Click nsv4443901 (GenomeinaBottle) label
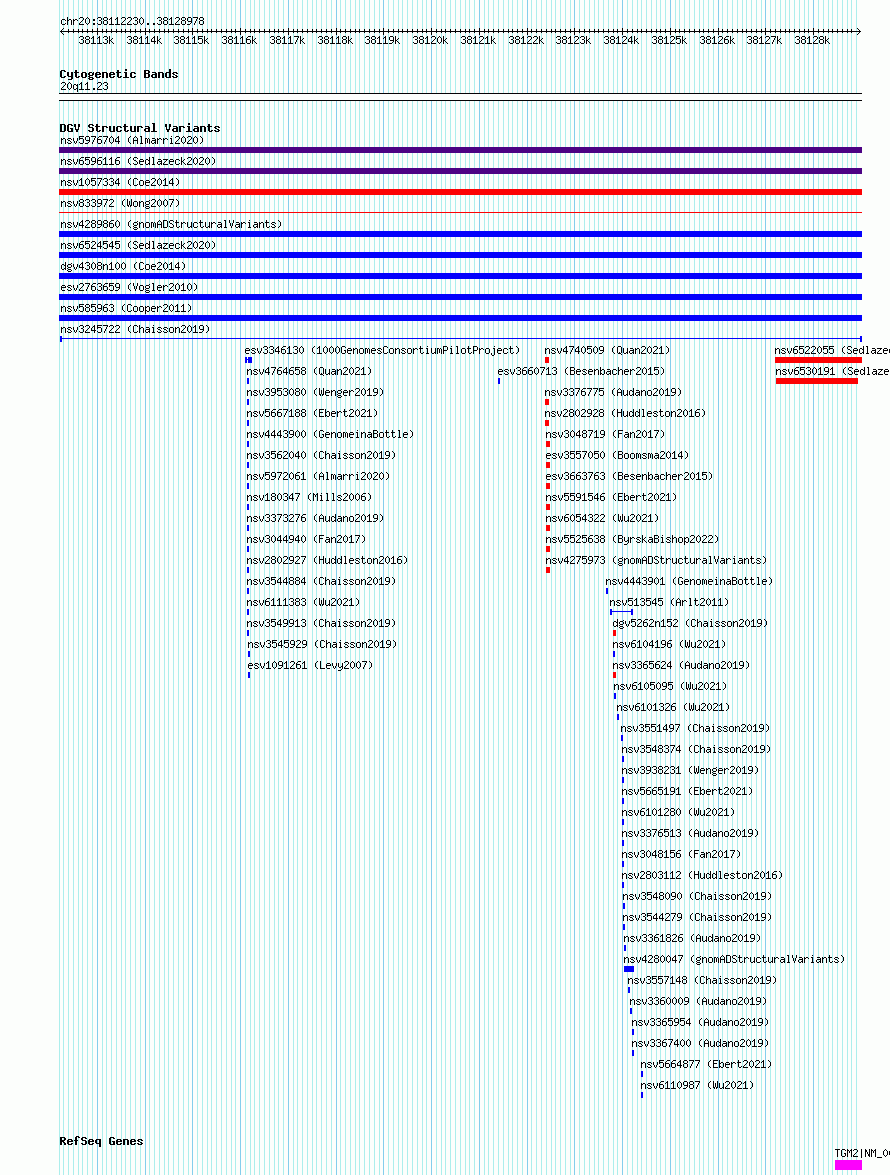 (x=689, y=581)
